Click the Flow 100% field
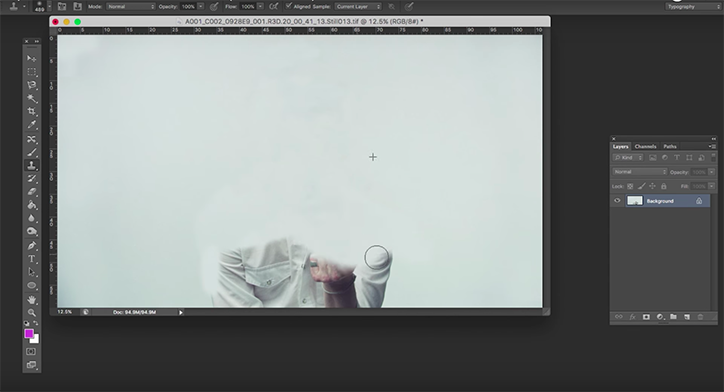Image resolution: width=724 pixels, height=392 pixels. [248, 6]
